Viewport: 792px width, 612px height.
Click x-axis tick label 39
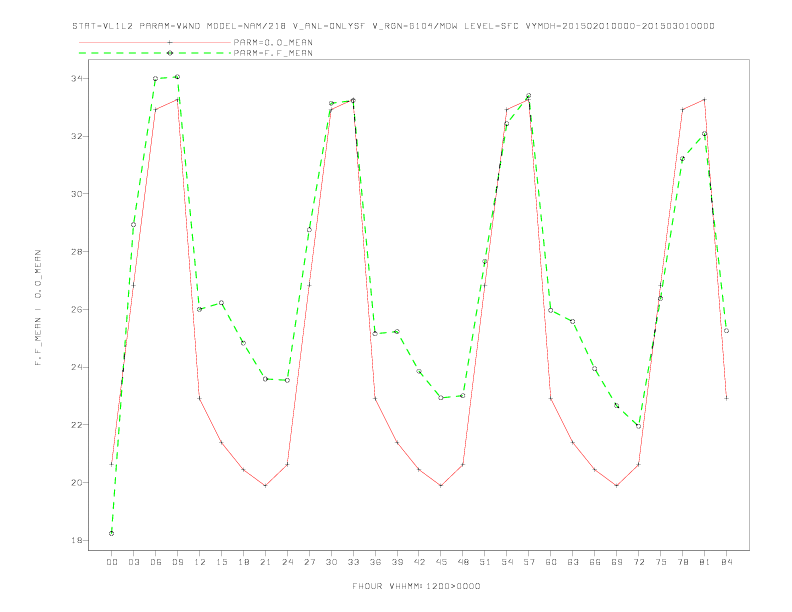397,562
